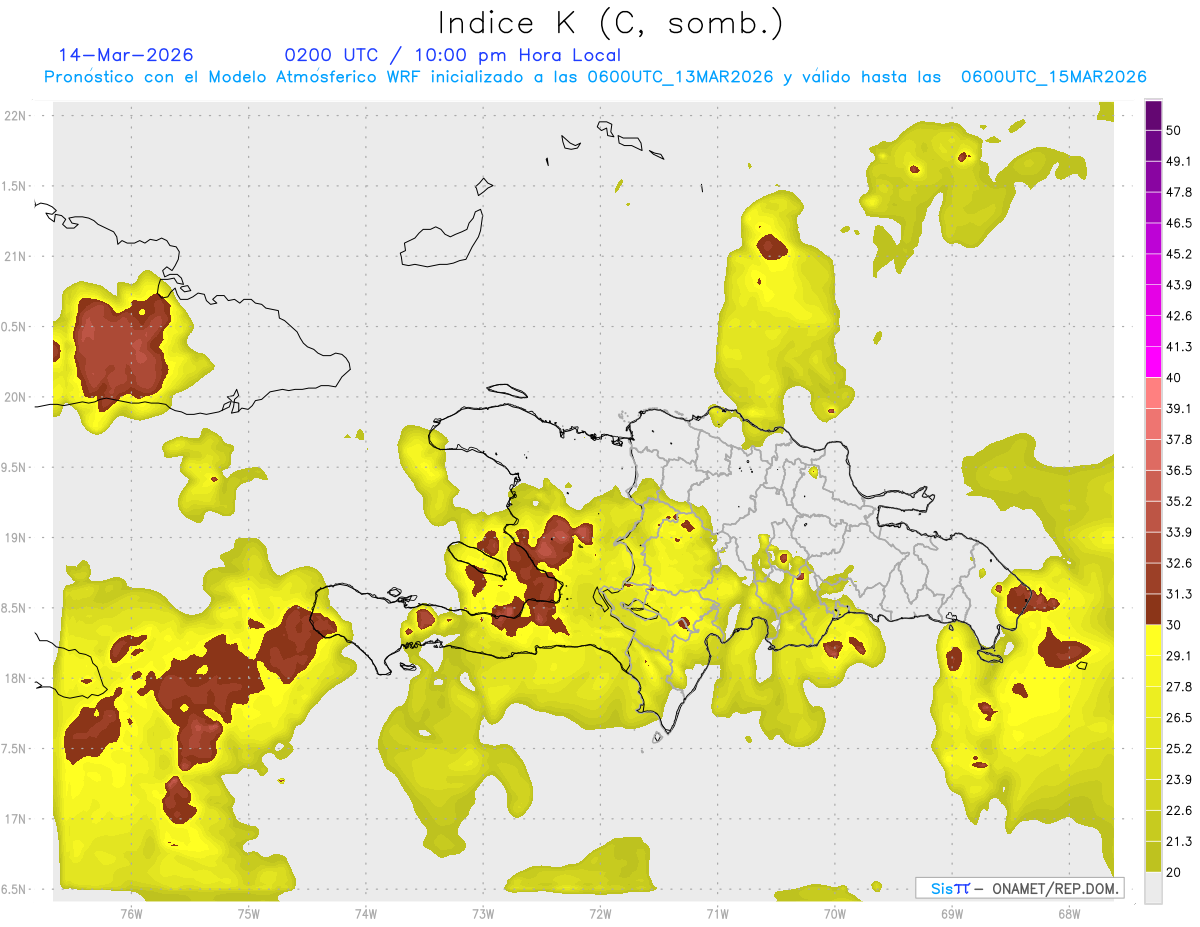
Task: Click the '41.3' color scale value
Action: [x=1179, y=347]
